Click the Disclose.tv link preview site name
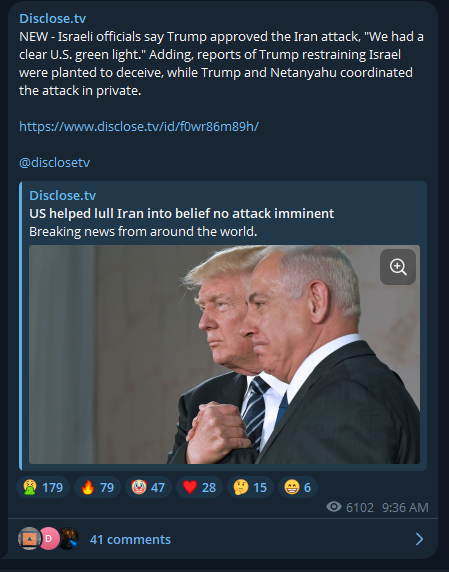Image resolution: width=449 pixels, height=572 pixels. point(63,196)
